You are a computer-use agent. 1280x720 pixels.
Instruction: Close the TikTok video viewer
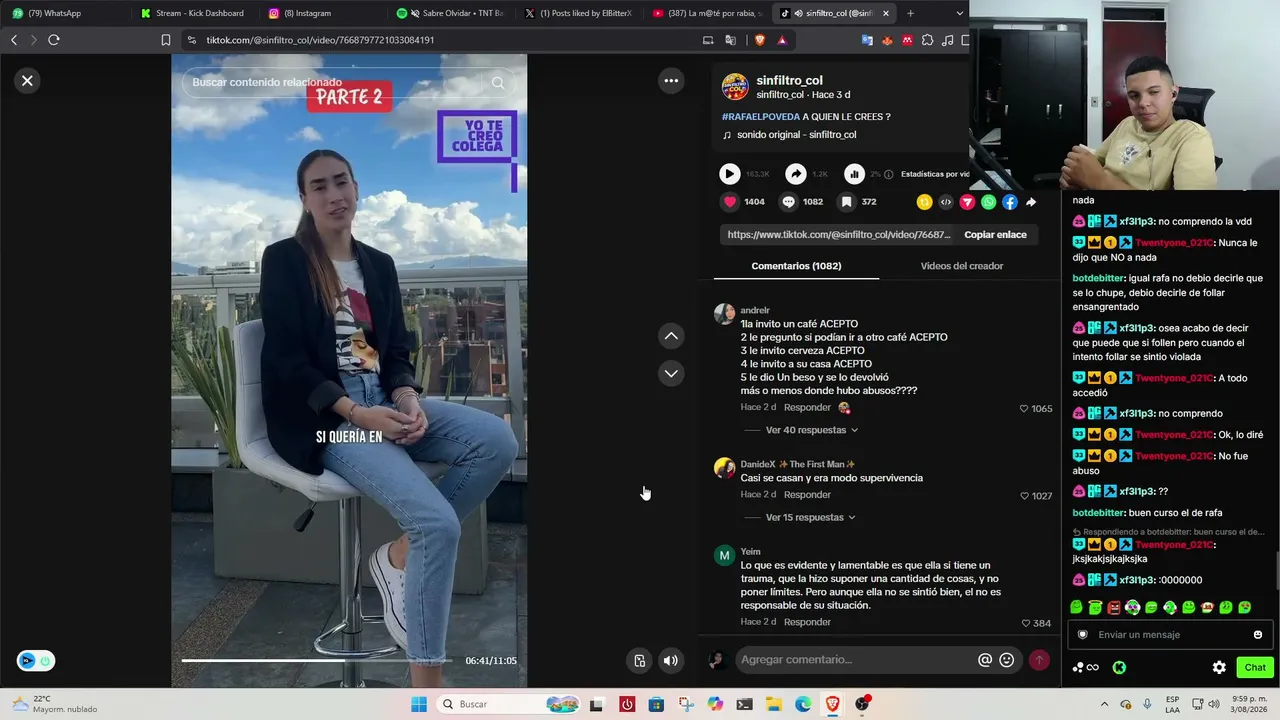(27, 81)
